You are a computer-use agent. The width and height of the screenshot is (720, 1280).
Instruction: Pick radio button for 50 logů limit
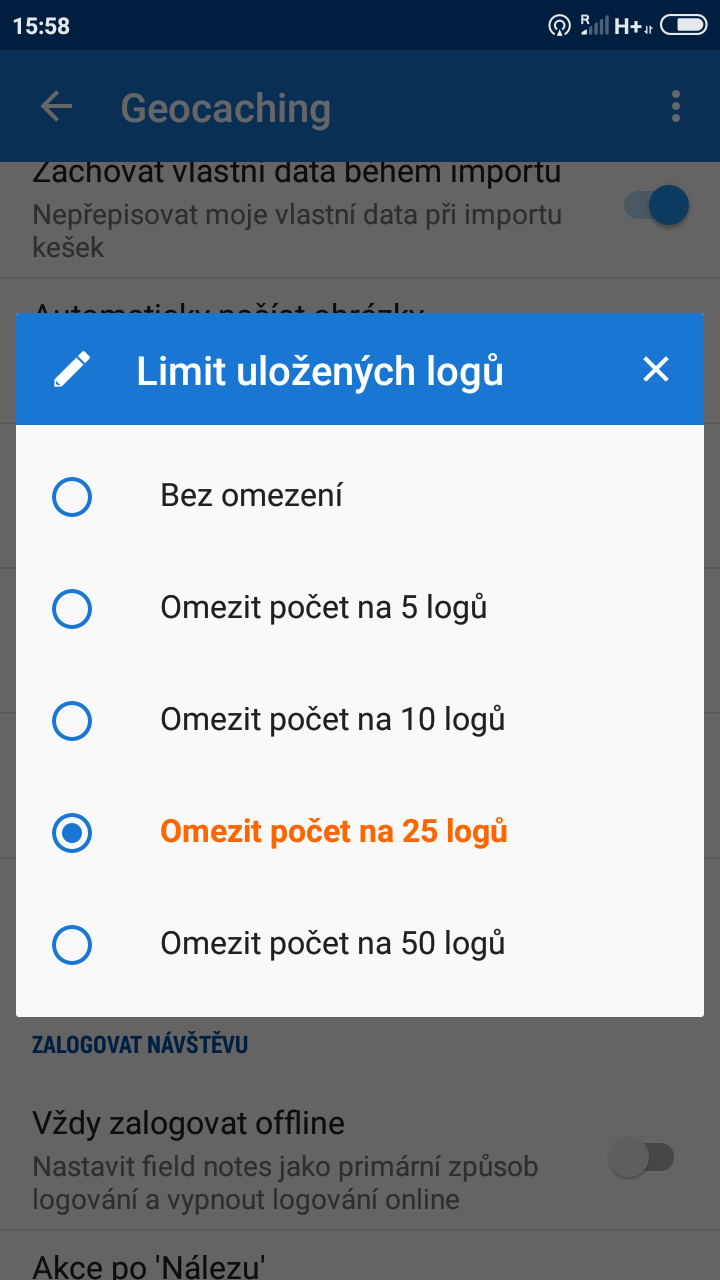[72, 944]
